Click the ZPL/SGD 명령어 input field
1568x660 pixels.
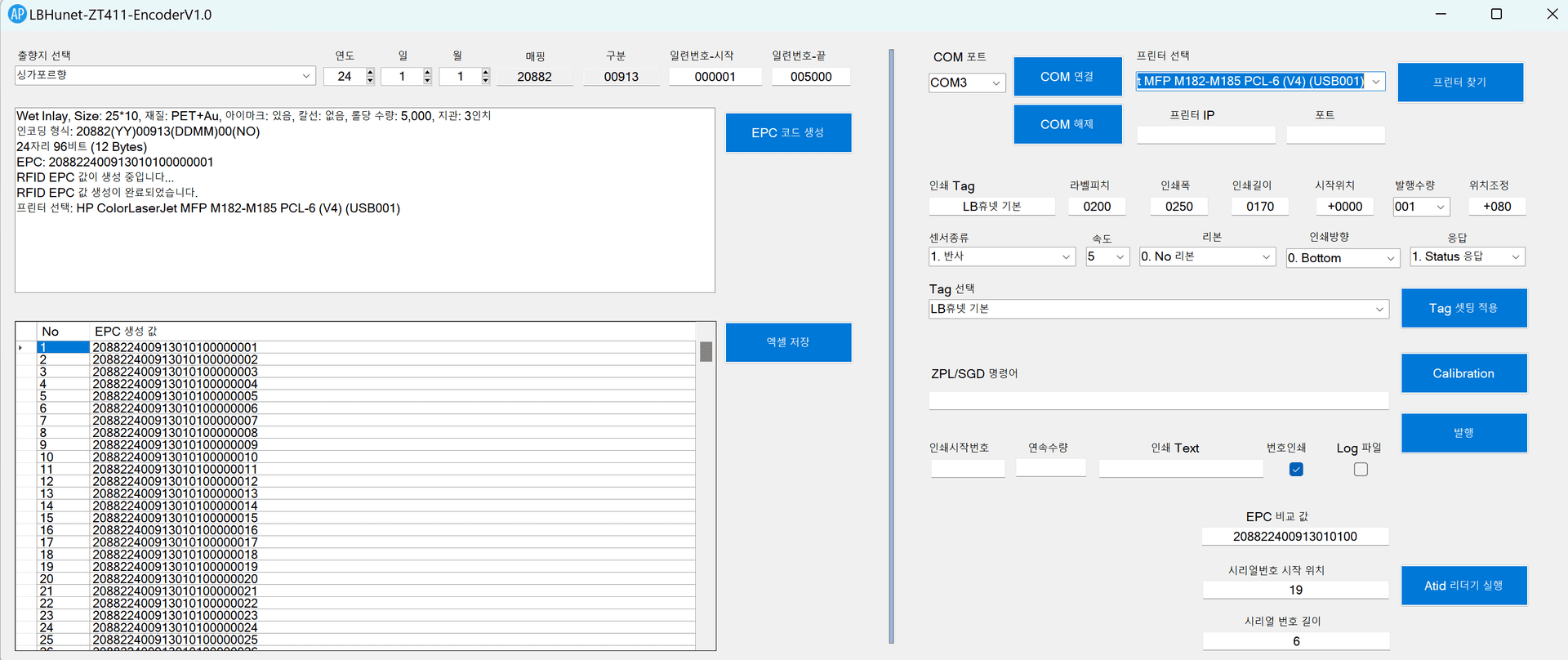(1157, 400)
